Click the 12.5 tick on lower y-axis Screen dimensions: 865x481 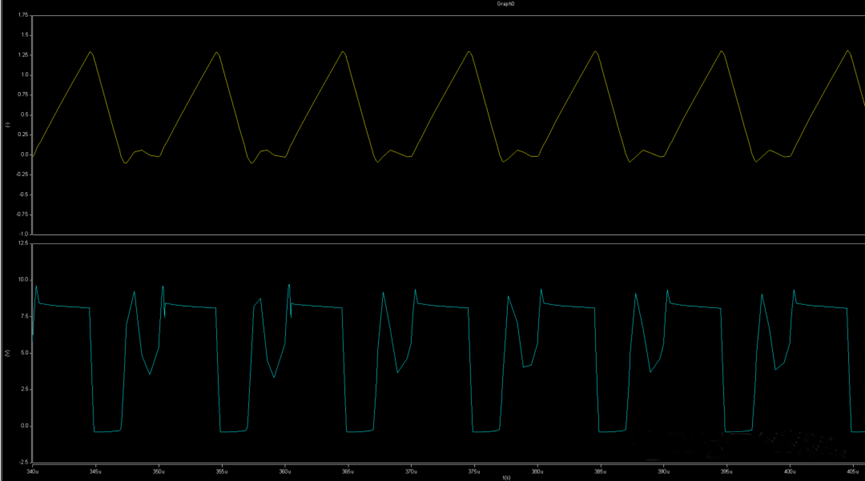pyautogui.click(x=22, y=244)
